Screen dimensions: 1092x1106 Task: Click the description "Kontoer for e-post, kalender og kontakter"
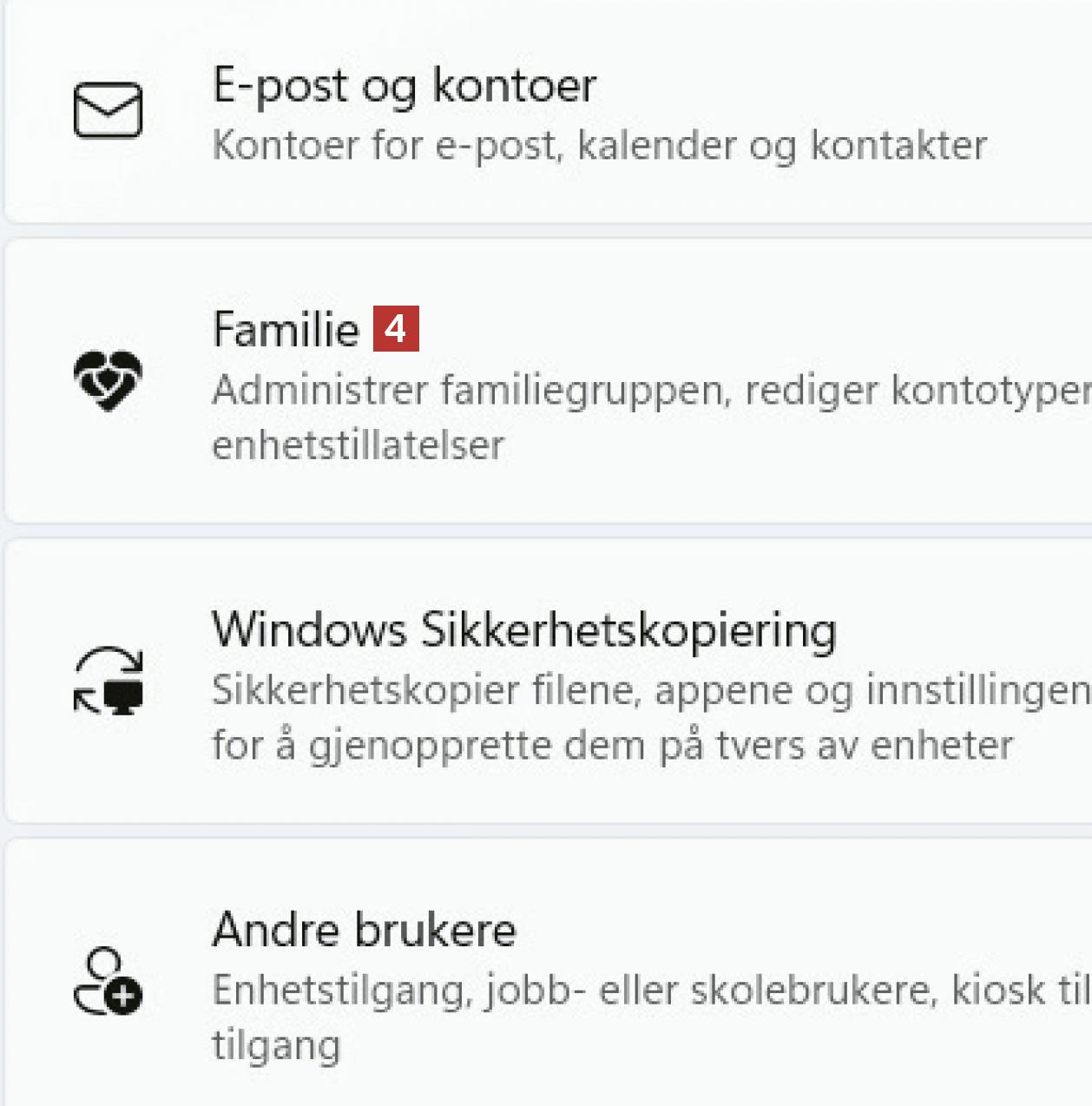pyautogui.click(x=599, y=145)
